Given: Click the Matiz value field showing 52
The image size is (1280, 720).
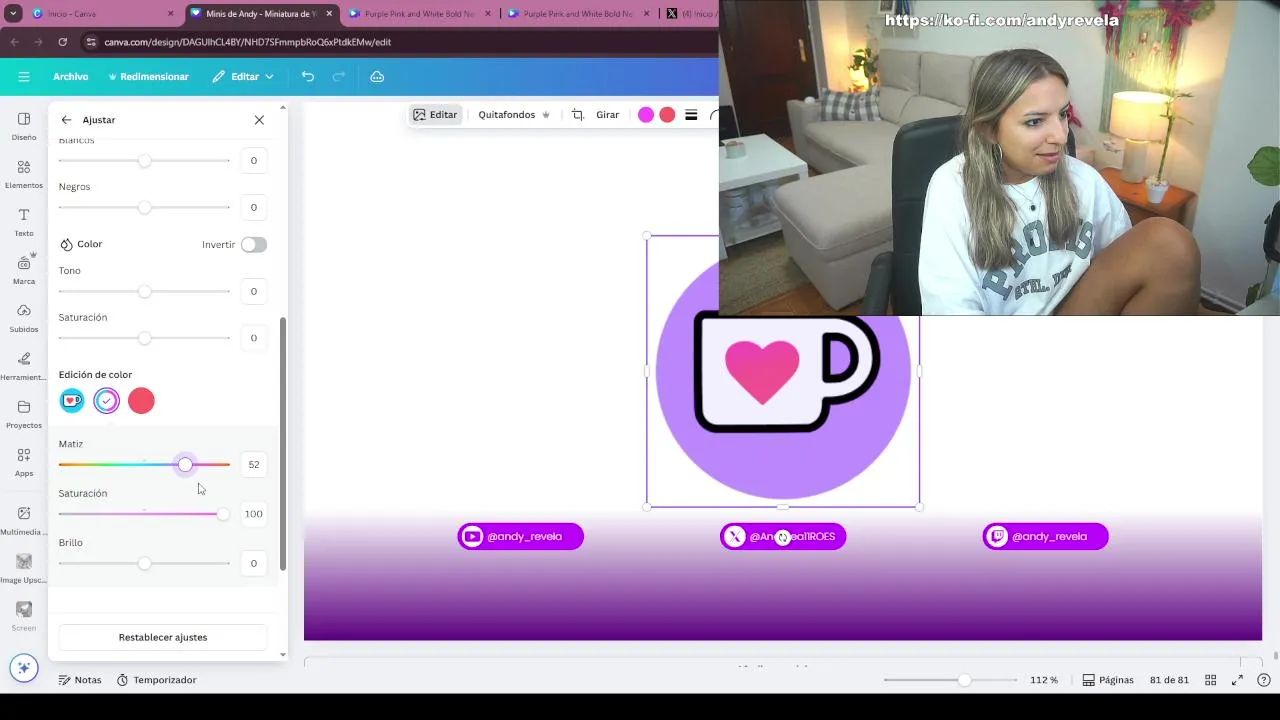Looking at the screenshot, I should point(254,465).
